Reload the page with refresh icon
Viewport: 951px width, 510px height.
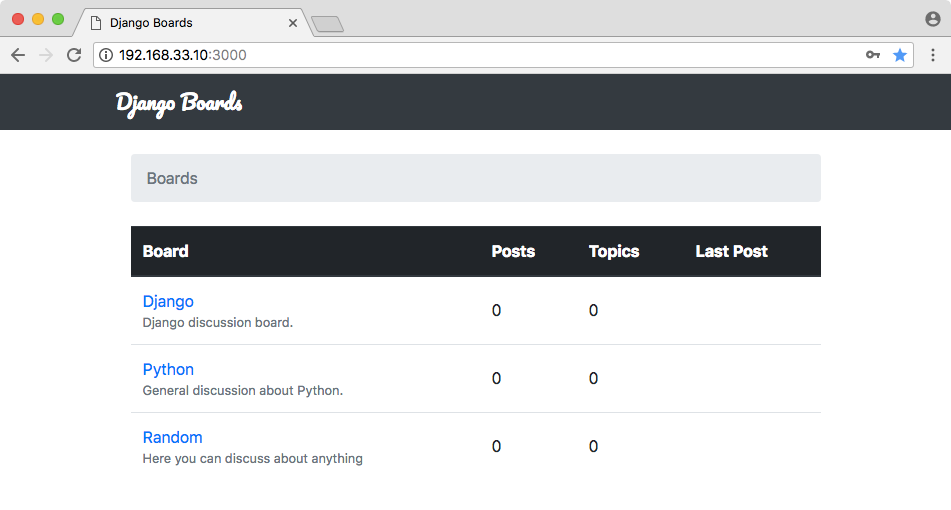click(74, 55)
